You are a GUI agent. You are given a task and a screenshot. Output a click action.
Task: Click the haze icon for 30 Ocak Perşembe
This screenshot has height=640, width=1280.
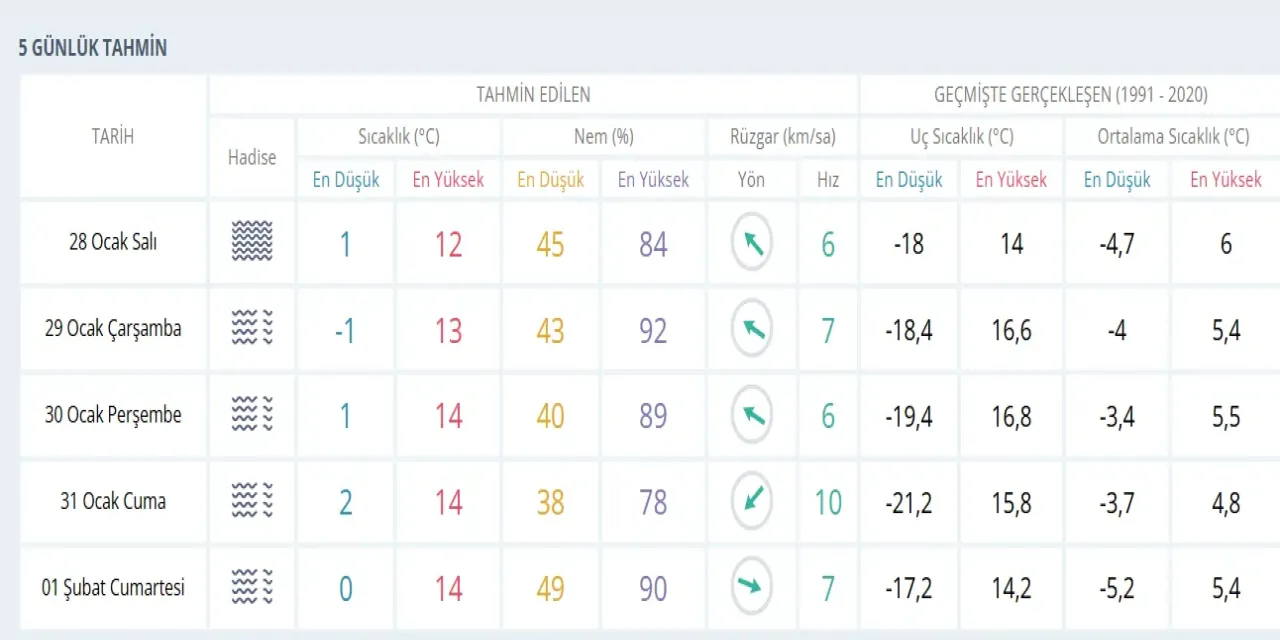pos(252,415)
